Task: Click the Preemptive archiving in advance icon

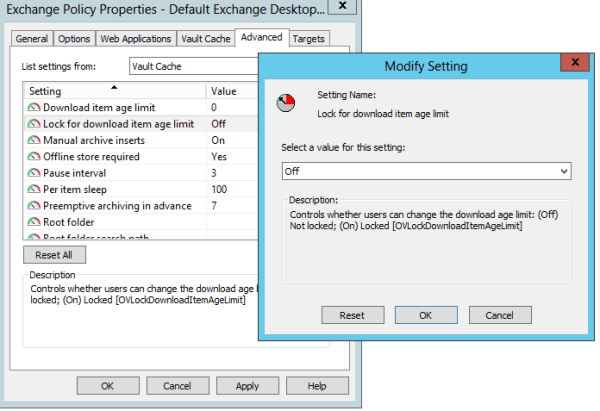Action: tap(33, 205)
